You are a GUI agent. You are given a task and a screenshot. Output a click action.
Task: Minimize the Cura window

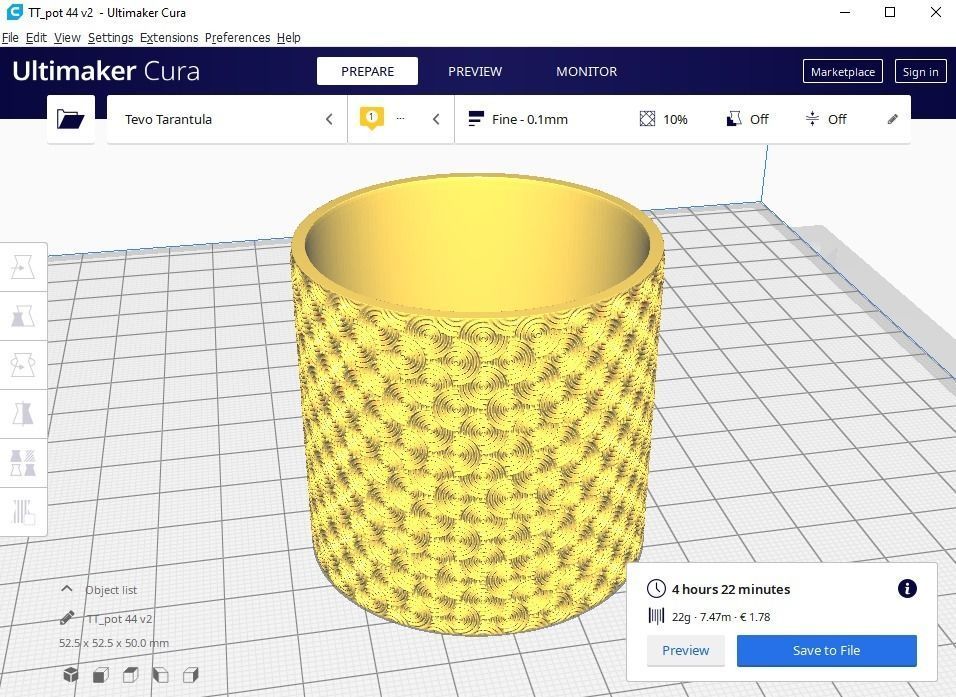tap(845, 12)
